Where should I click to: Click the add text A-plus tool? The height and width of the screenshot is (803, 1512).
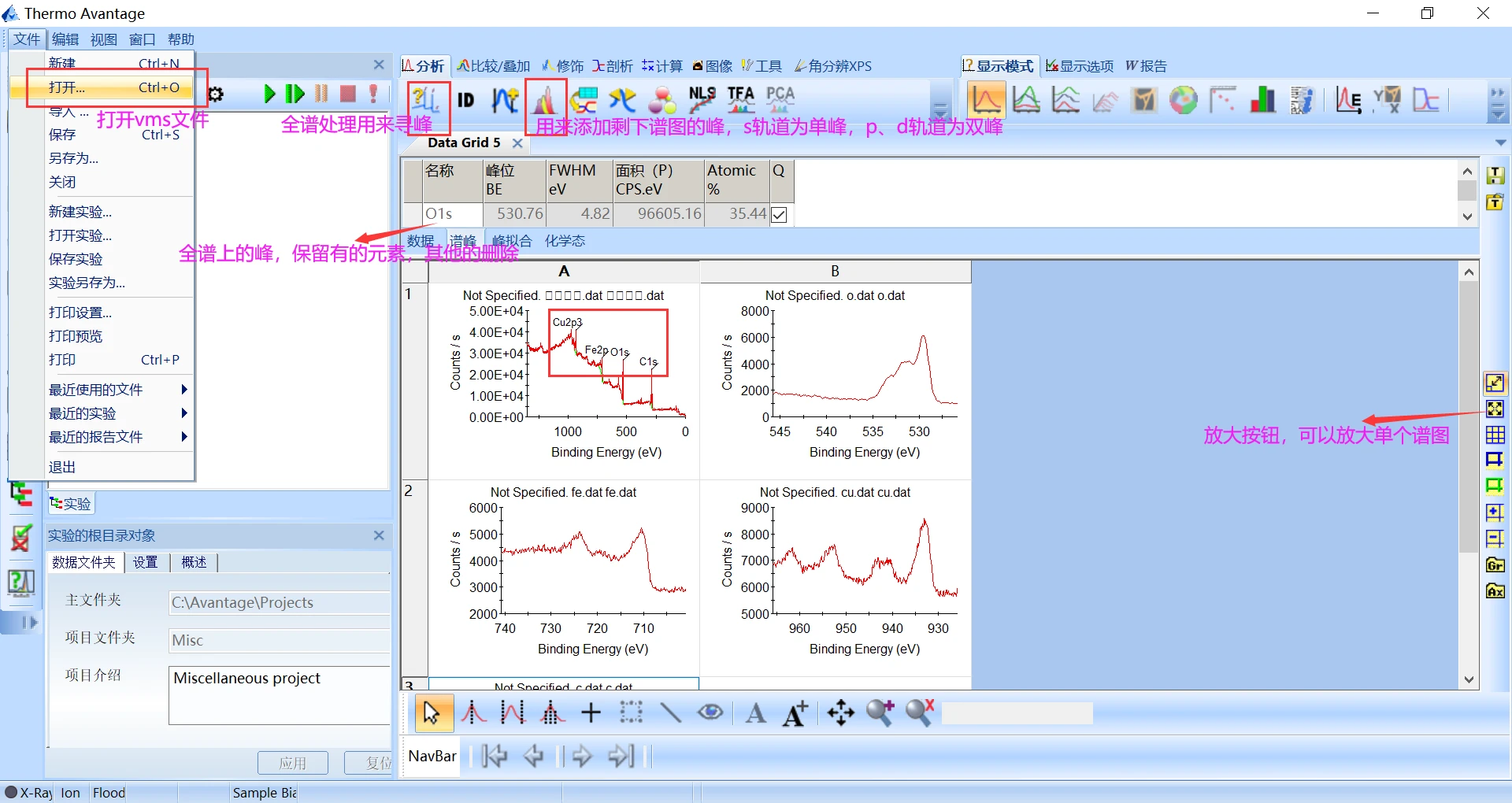coord(795,713)
